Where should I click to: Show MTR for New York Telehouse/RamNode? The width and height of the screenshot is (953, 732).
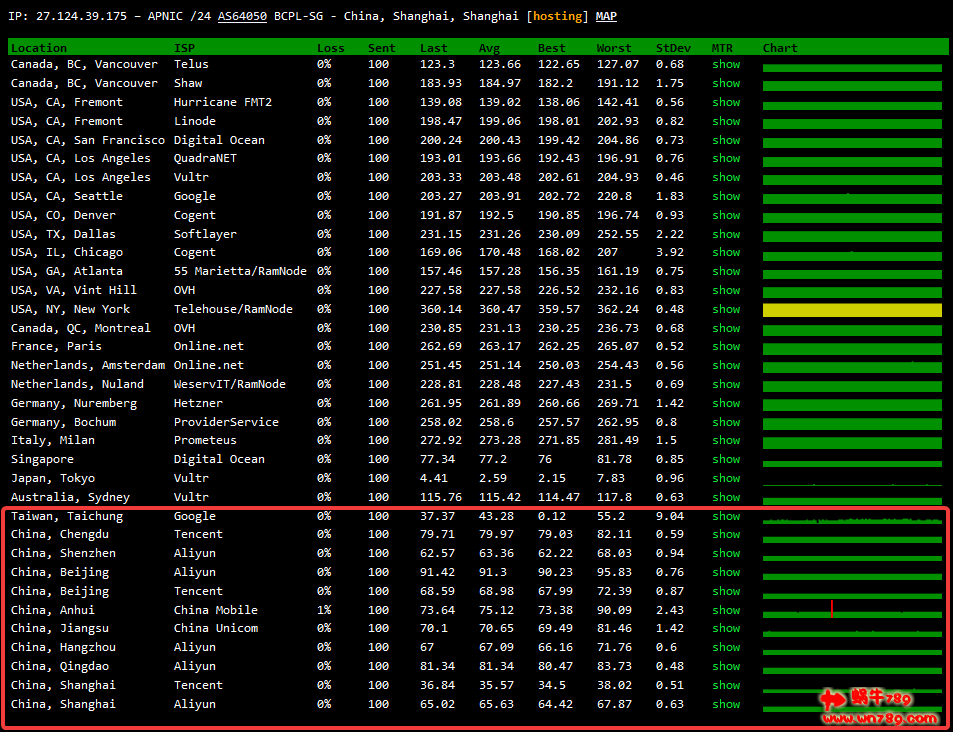pyautogui.click(x=726, y=309)
